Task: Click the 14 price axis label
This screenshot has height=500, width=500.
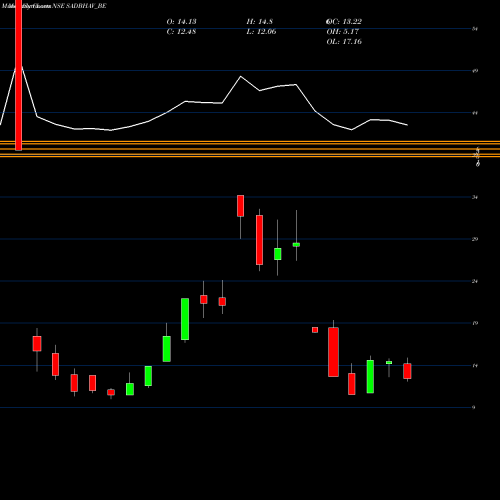Action: [475, 366]
